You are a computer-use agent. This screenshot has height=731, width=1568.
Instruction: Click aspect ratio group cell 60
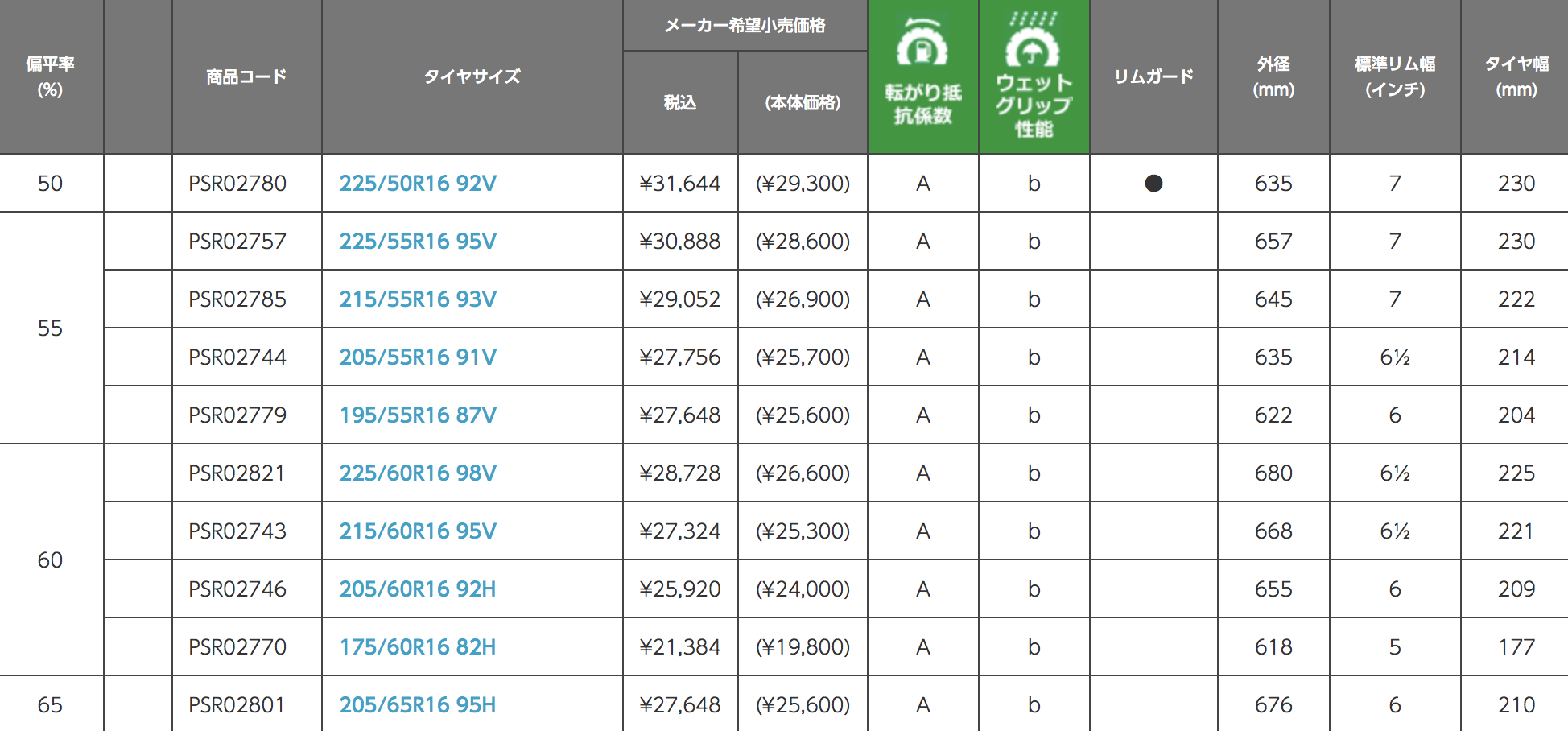click(x=50, y=560)
